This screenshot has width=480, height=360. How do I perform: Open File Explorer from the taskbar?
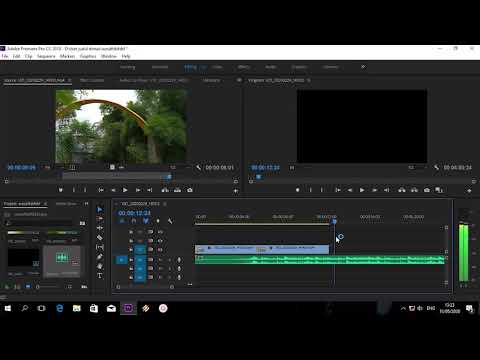click(77, 308)
